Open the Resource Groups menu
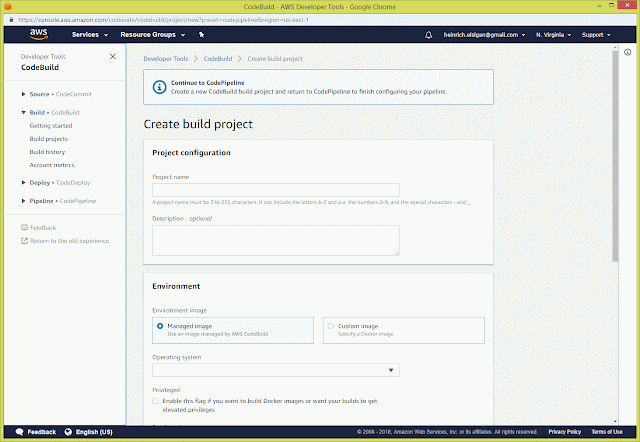This screenshot has height=442, width=640. pyautogui.click(x=153, y=35)
